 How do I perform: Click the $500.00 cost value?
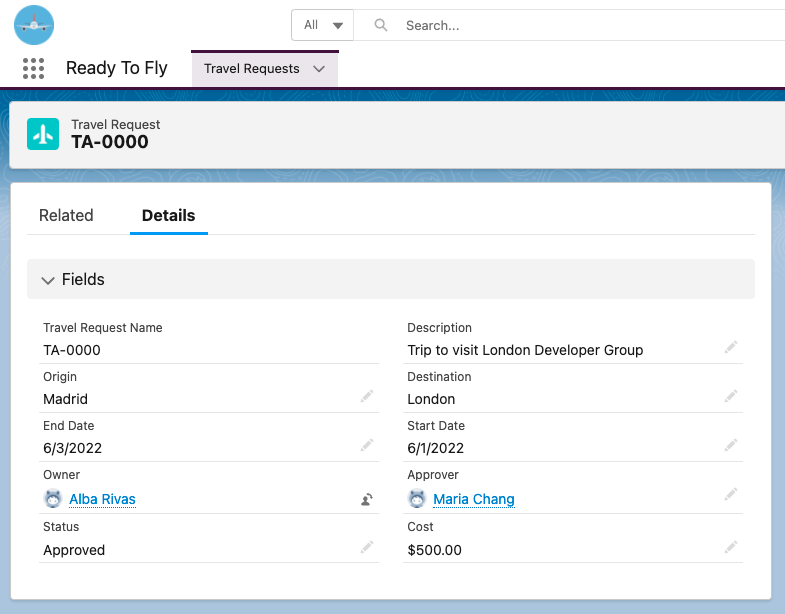click(x=435, y=550)
